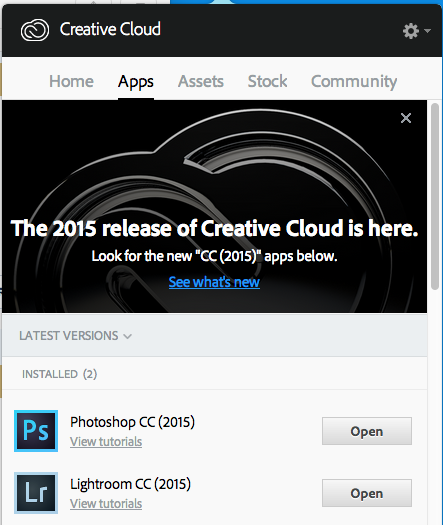Switch to the Community tab
The width and height of the screenshot is (443, 525).
click(x=354, y=82)
